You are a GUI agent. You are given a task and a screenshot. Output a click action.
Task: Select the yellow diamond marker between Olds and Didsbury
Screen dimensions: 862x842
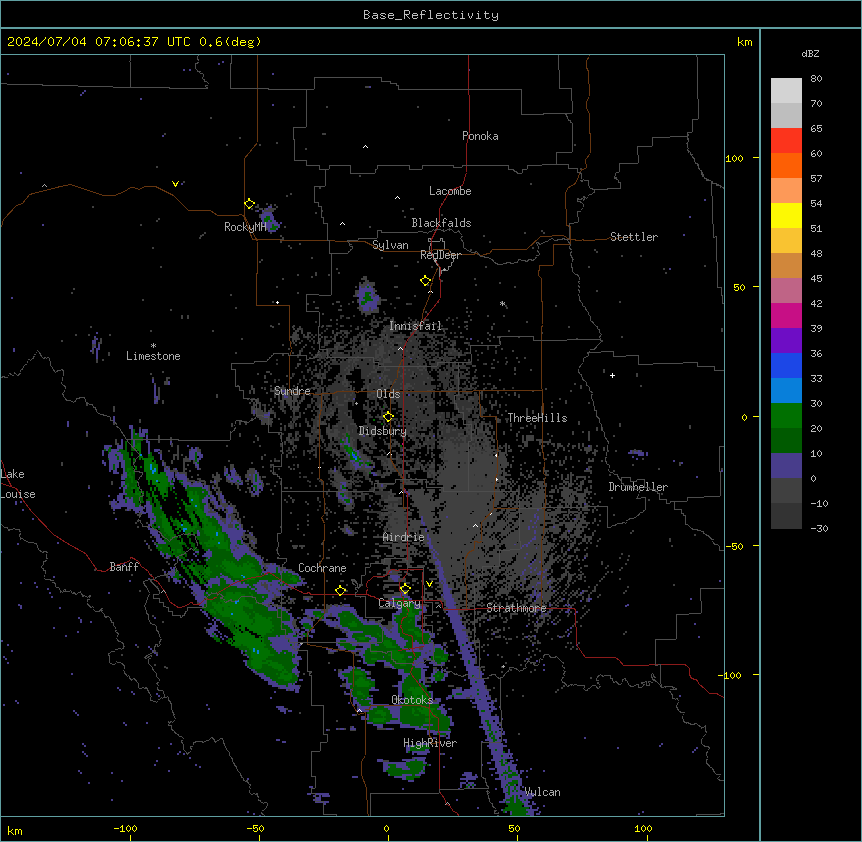(x=388, y=417)
